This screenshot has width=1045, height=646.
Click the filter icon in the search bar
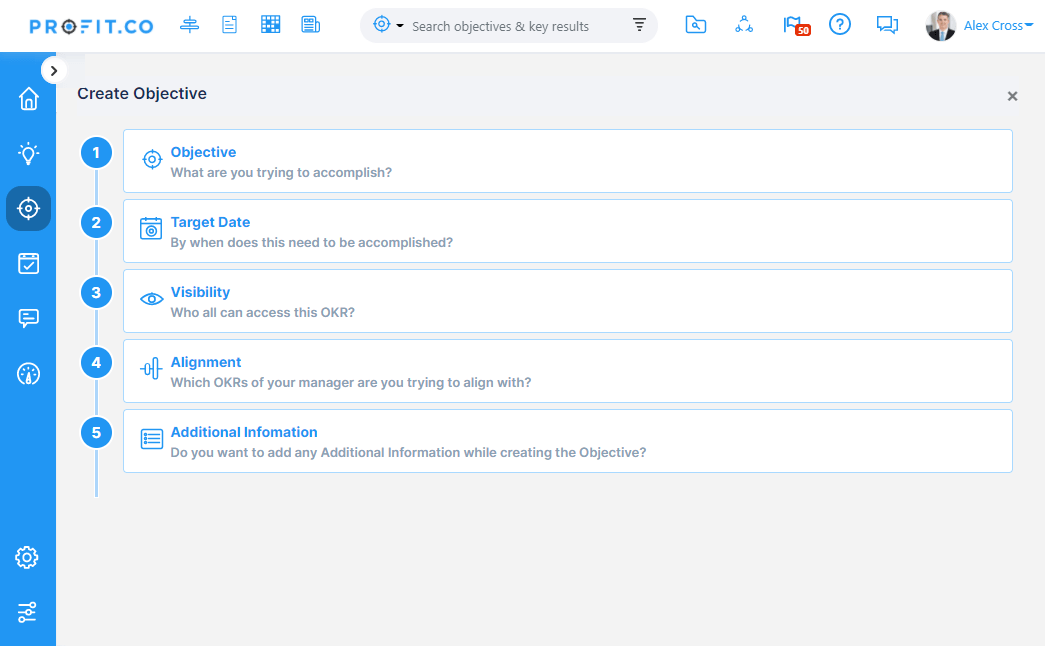tap(639, 25)
